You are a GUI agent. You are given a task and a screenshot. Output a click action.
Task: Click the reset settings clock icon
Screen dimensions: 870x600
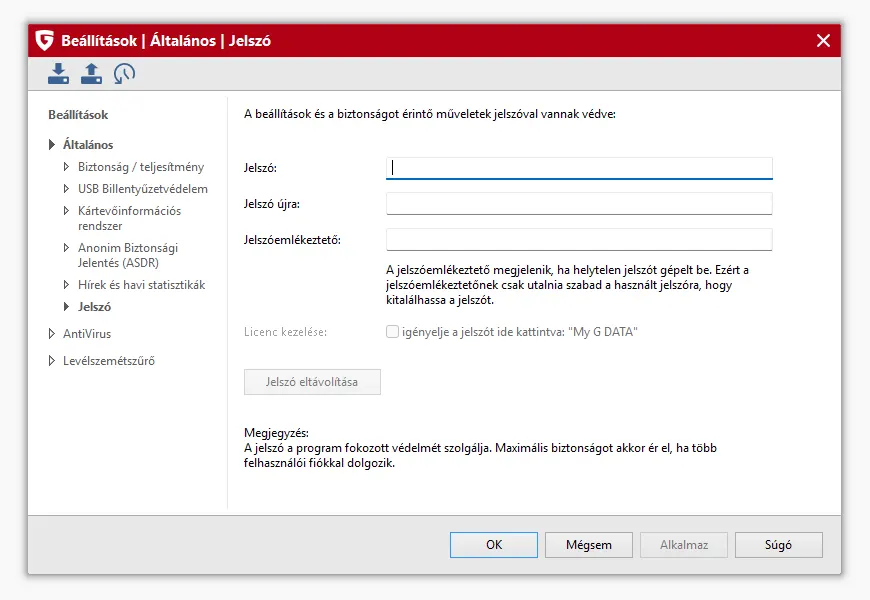pos(124,73)
